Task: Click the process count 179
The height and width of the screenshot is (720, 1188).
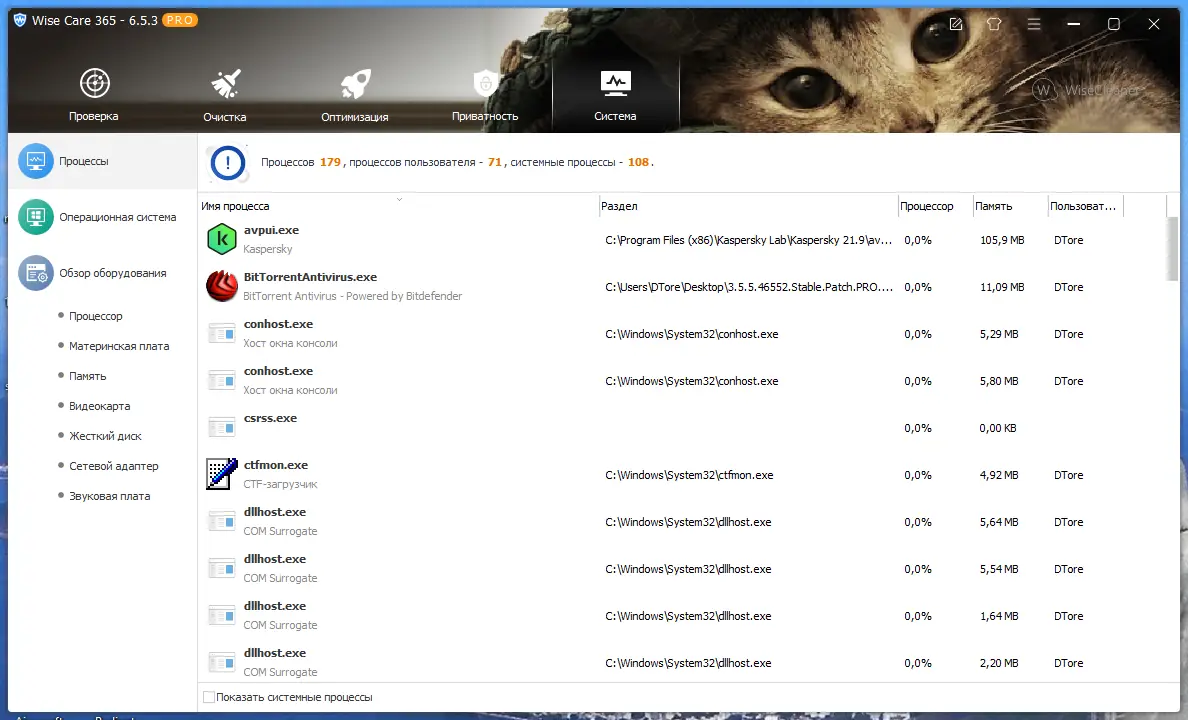Action: click(330, 162)
